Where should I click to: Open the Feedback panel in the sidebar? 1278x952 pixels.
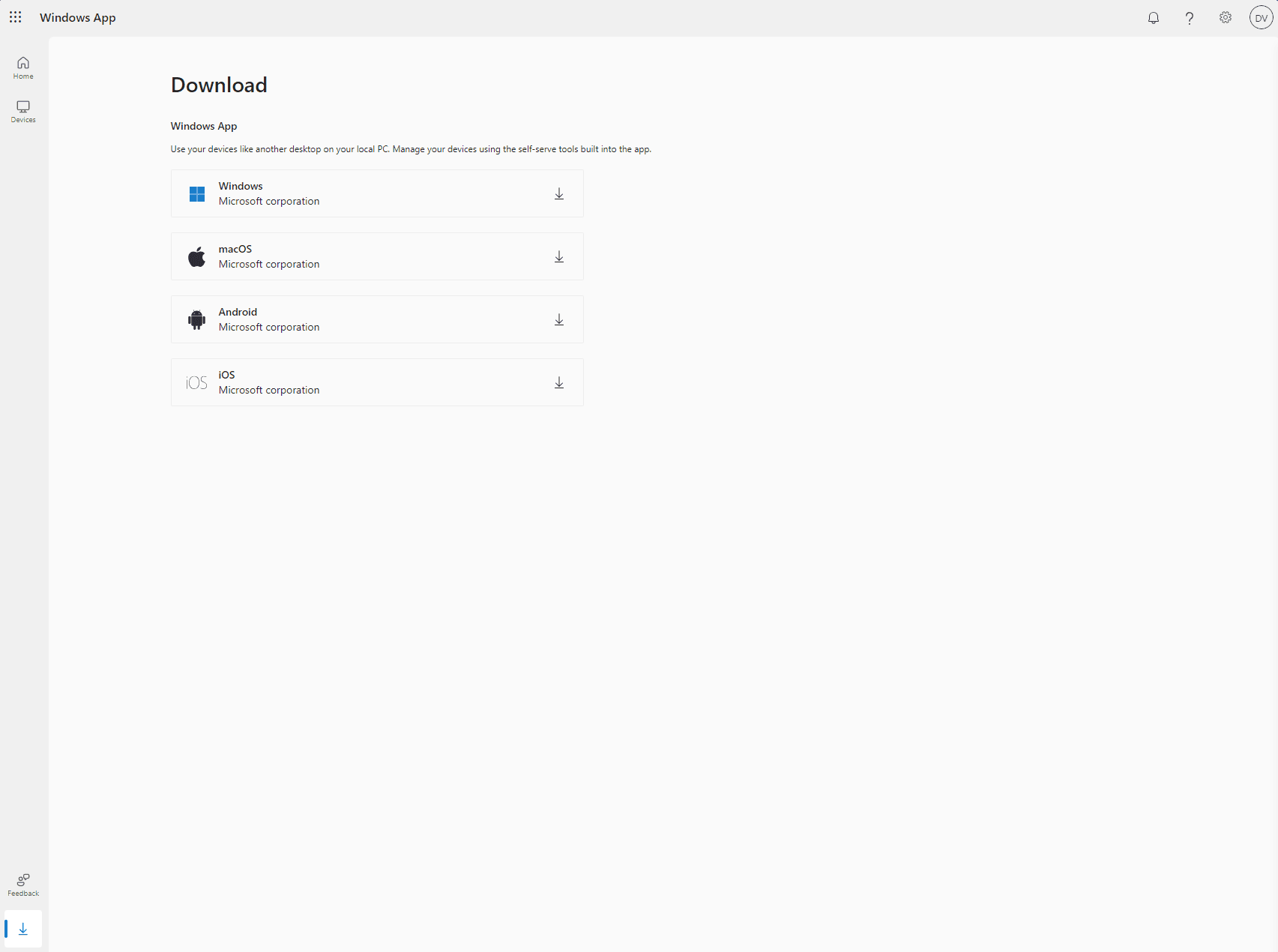(23, 885)
